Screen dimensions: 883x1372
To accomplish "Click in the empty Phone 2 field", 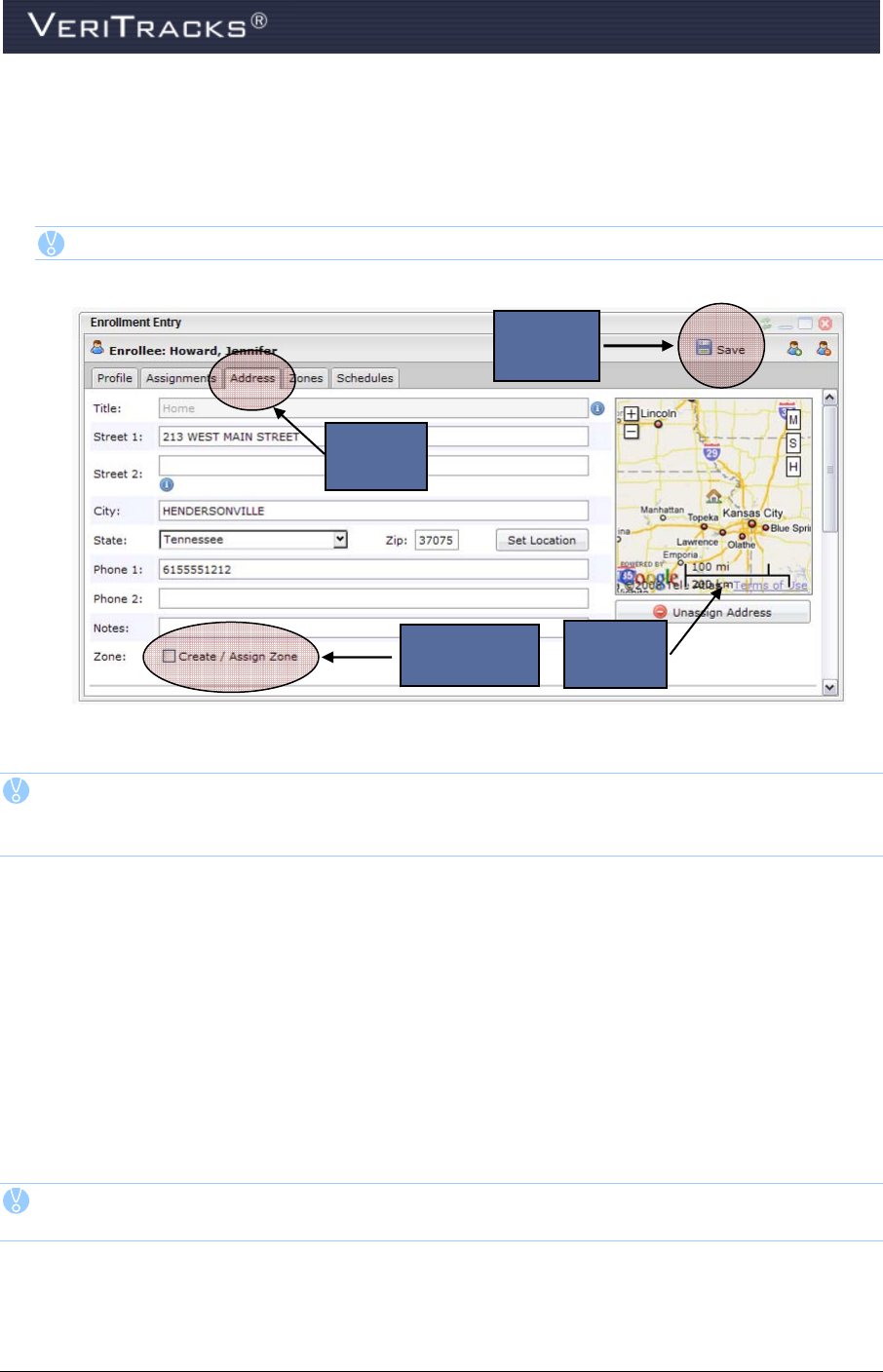I will [373, 598].
